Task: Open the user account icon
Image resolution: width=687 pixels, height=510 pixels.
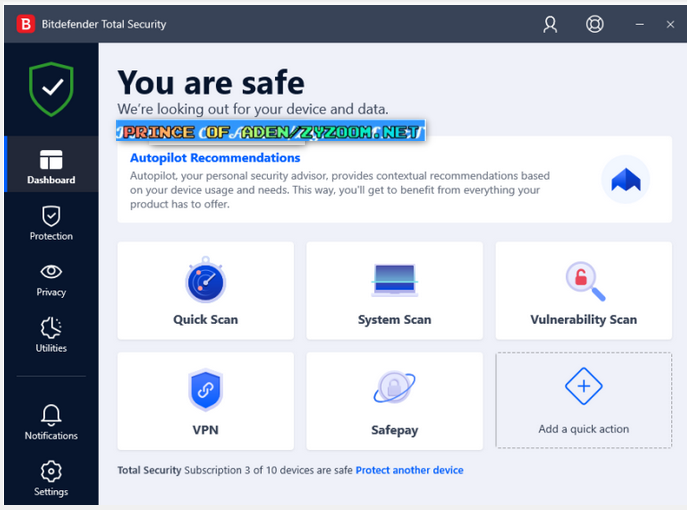Action: click(550, 24)
